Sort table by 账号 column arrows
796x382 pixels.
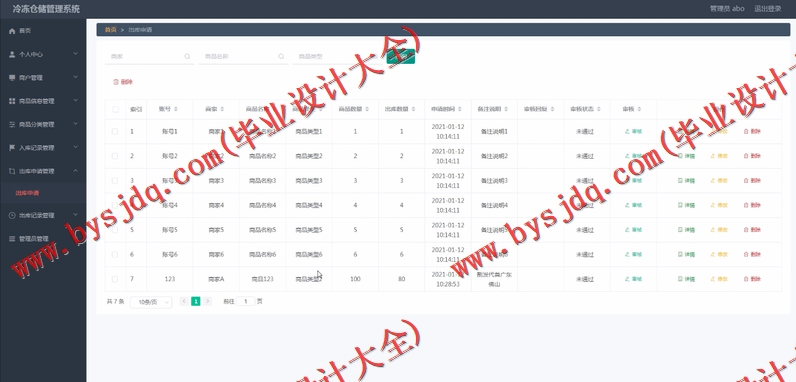[176, 109]
